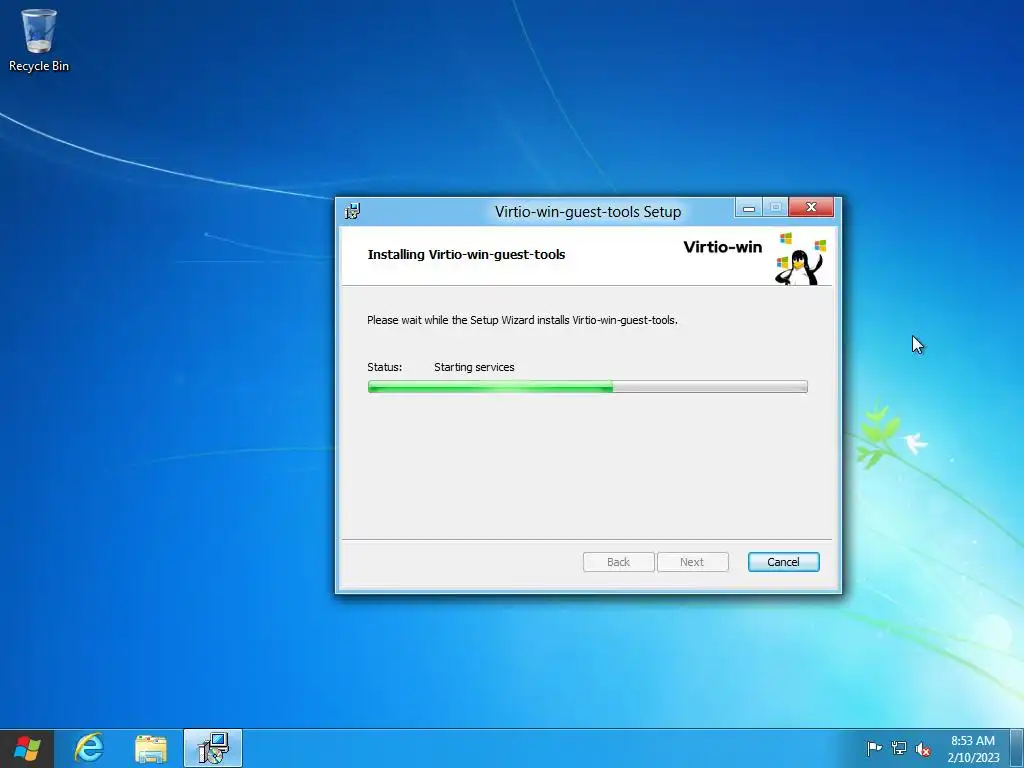Click the 'Starting services' status text
The width and height of the screenshot is (1024, 768).
(474, 367)
